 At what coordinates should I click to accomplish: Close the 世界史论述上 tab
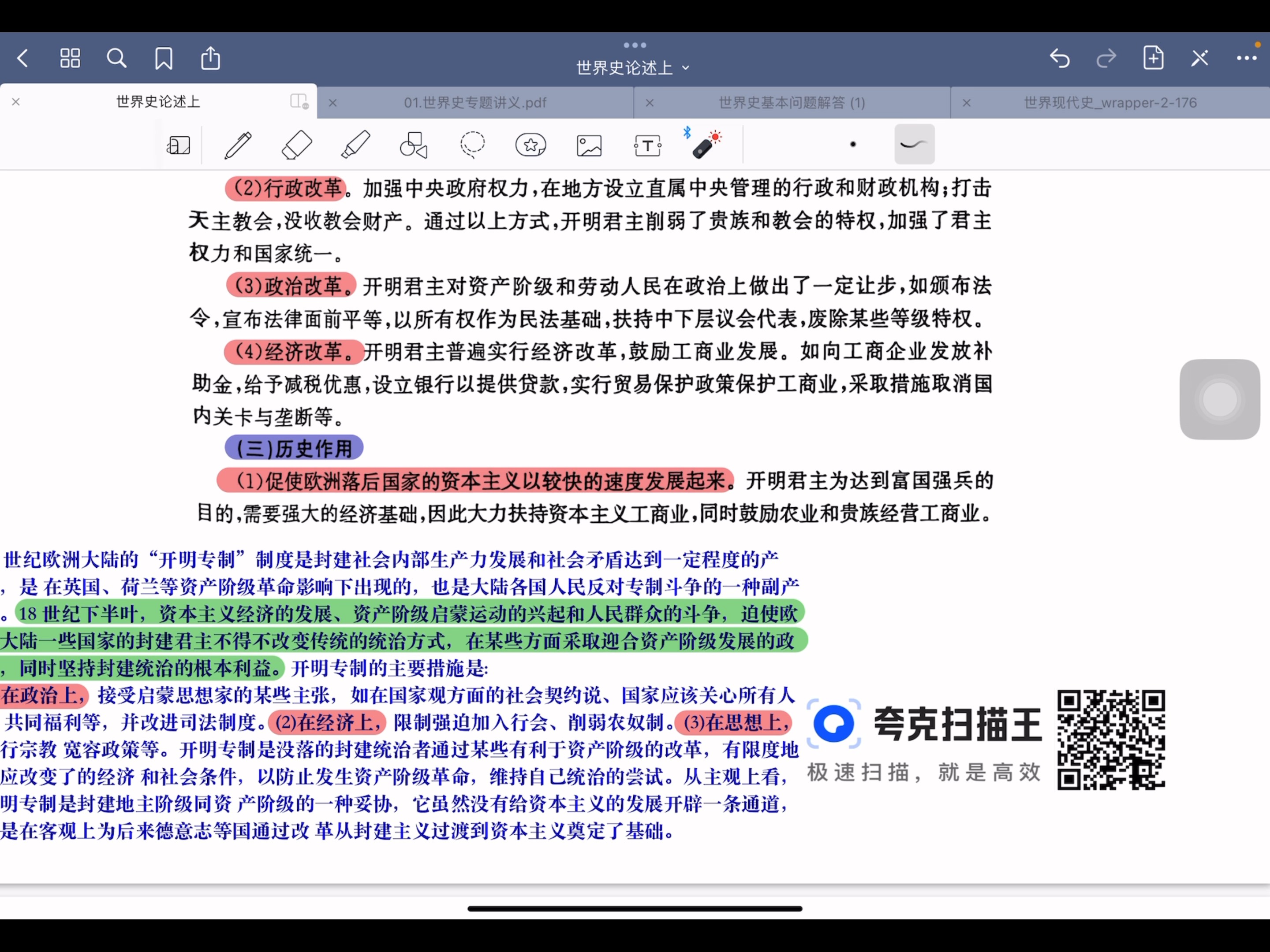[x=16, y=101]
